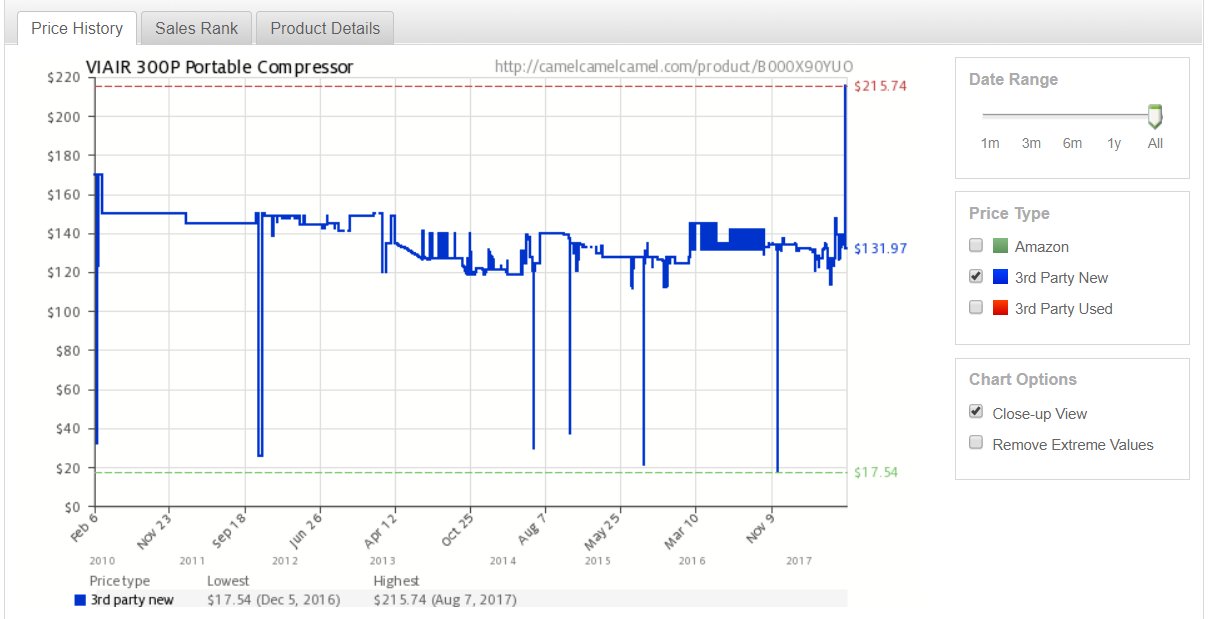Click the green Amazon color swatch
The width and height of the screenshot is (1214, 619).
click(1000, 246)
